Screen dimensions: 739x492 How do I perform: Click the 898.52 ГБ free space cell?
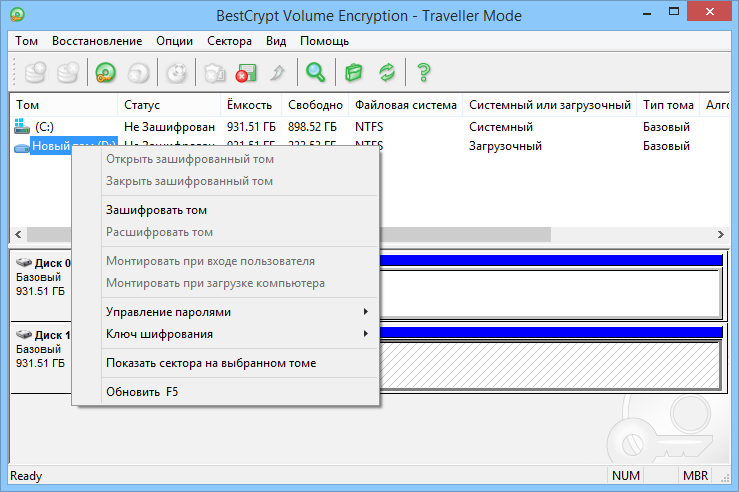tap(312, 127)
